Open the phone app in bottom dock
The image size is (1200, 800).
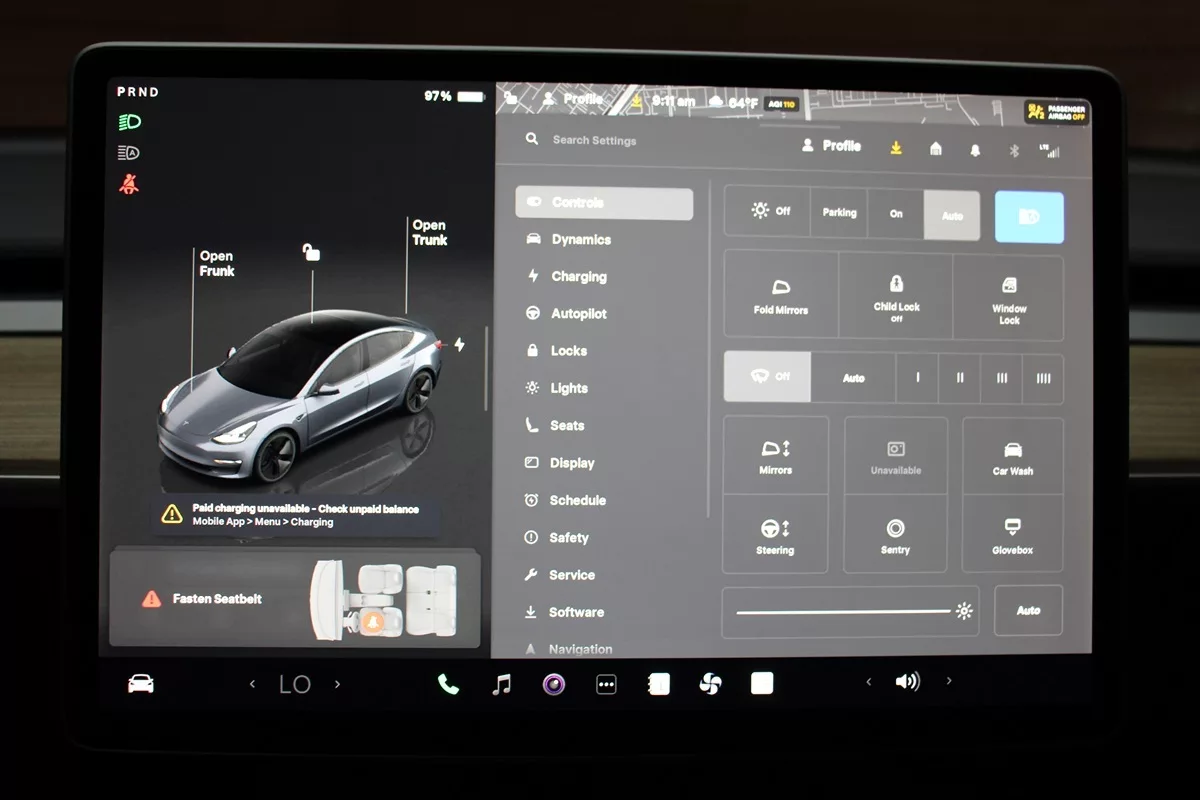(448, 684)
